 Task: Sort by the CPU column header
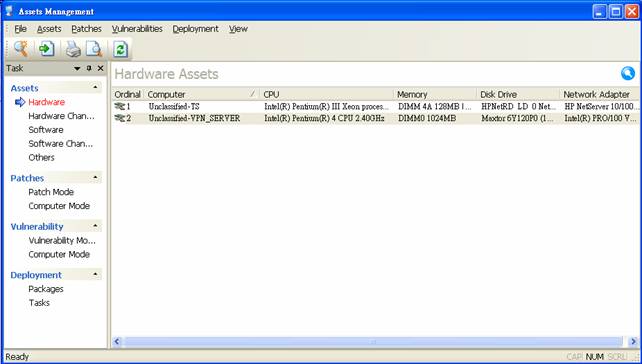(327, 94)
